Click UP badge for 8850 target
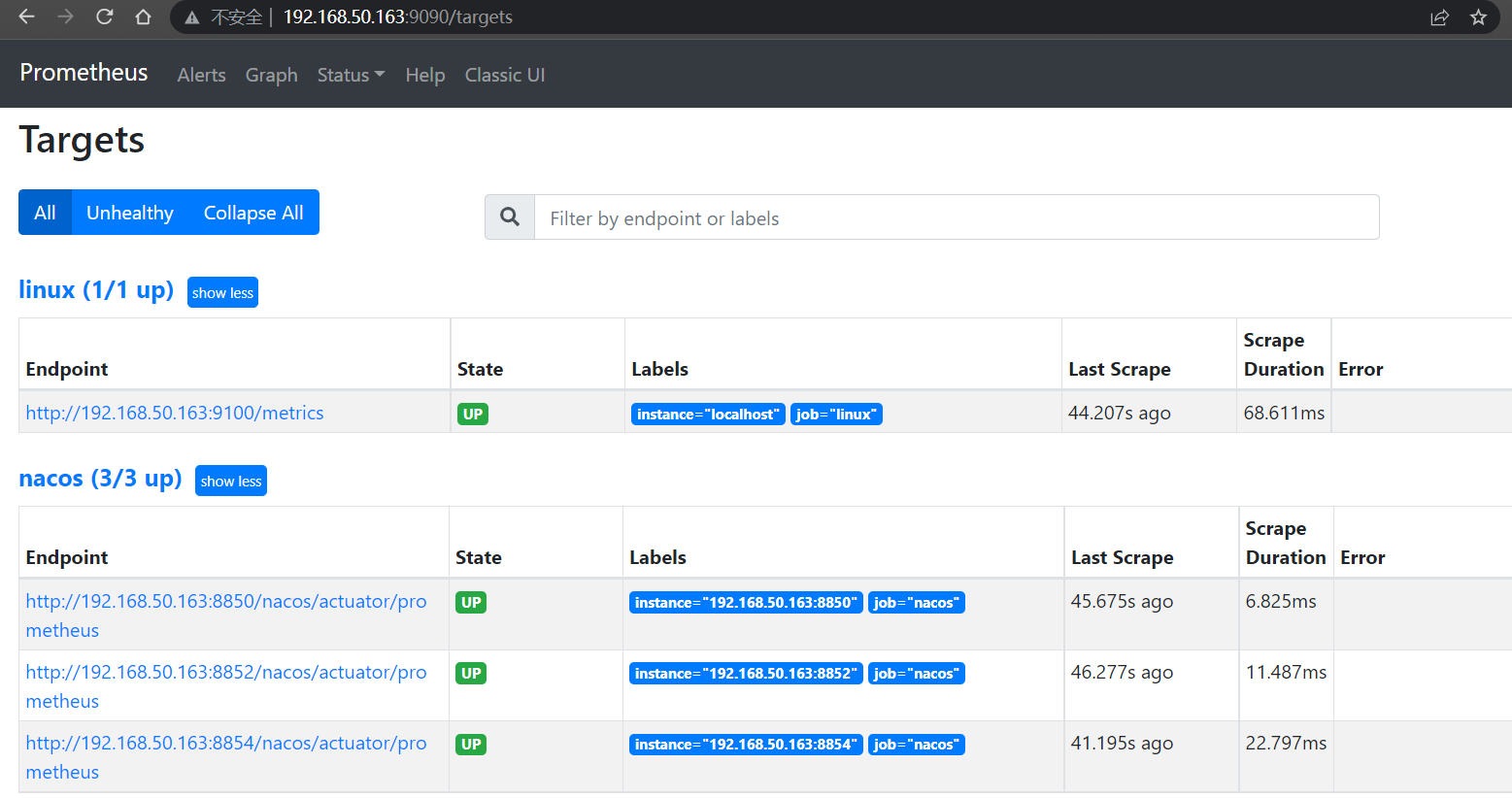The image size is (1512, 798). [471, 602]
